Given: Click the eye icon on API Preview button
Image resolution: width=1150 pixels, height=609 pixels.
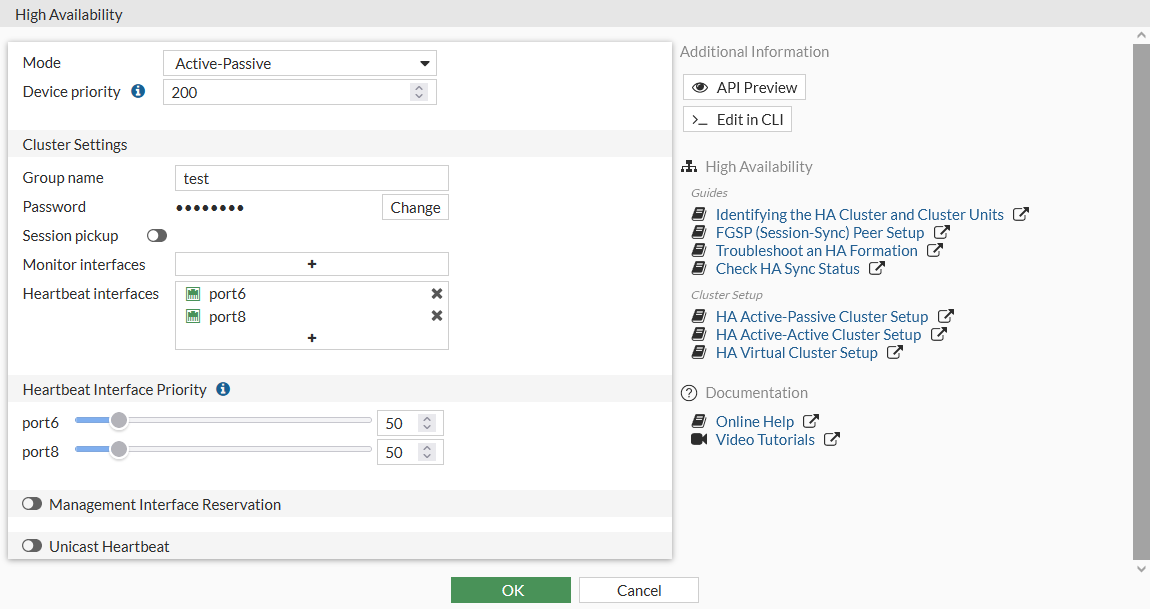Looking at the screenshot, I should (x=700, y=87).
